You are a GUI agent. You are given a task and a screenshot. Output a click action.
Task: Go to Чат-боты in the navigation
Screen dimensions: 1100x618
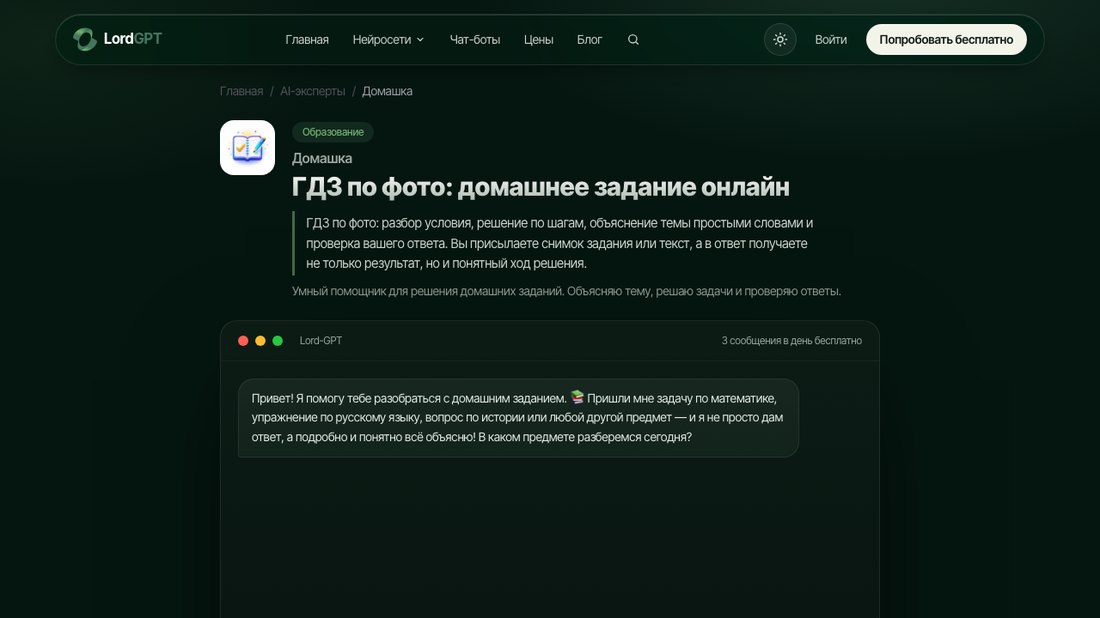click(x=475, y=40)
